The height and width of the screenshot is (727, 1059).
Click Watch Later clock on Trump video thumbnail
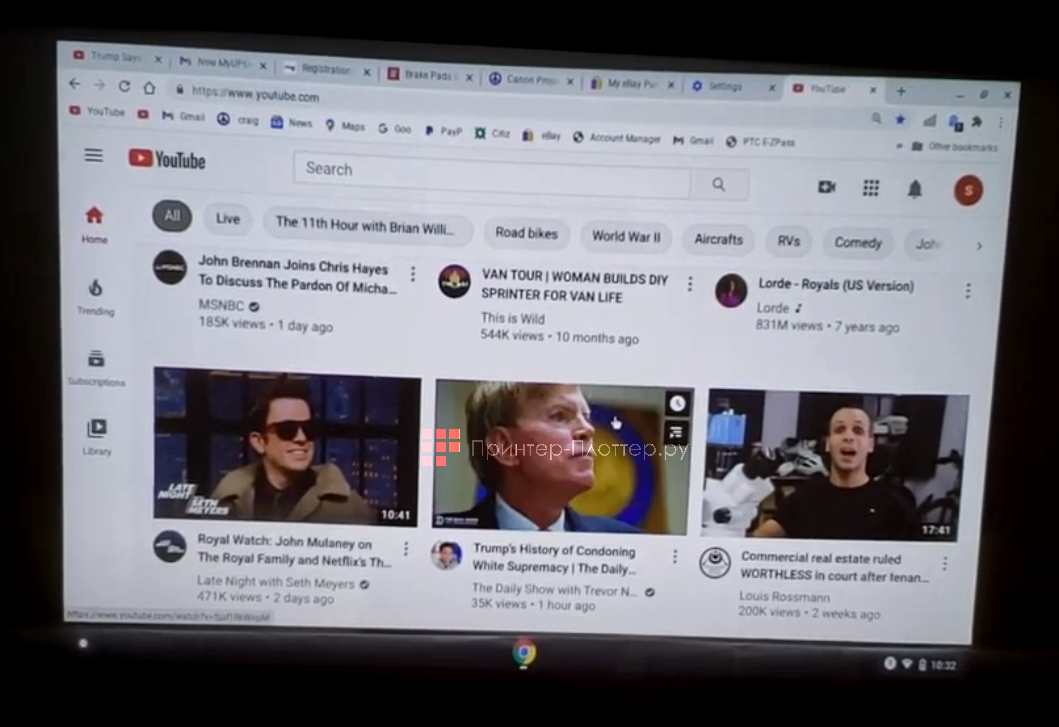(678, 403)
